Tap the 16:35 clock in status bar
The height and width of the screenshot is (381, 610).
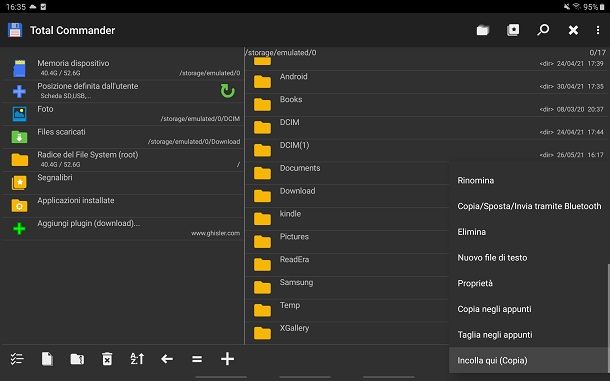pos(16,7)
